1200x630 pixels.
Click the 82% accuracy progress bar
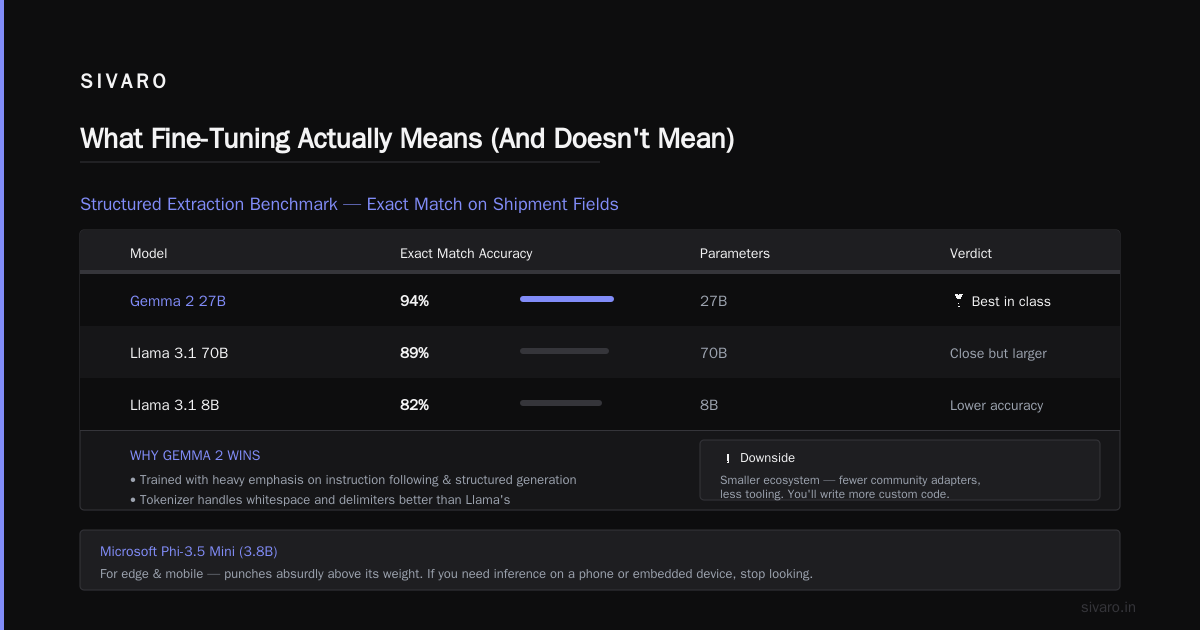pos(561,403)
